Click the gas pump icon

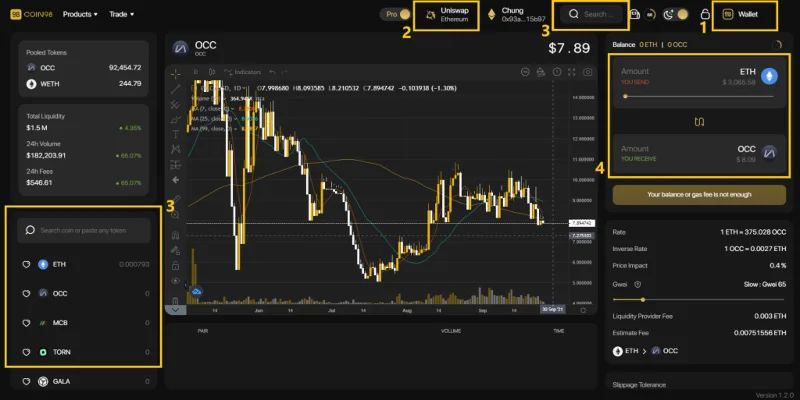(635, 14)
